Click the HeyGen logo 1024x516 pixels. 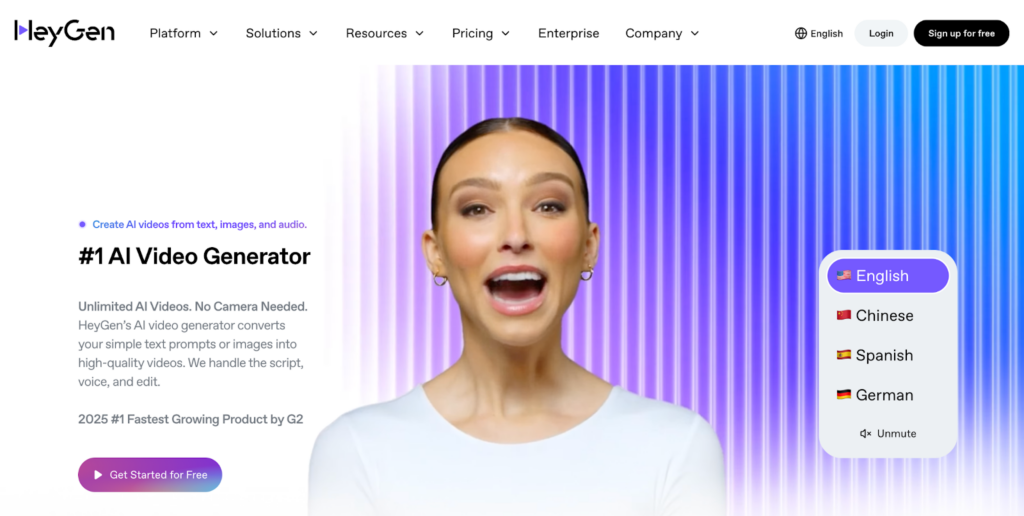tap(64, 33)
